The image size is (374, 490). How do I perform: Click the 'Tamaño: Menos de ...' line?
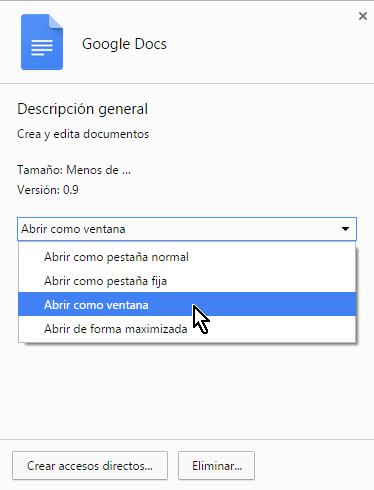(x=74, y=170)
